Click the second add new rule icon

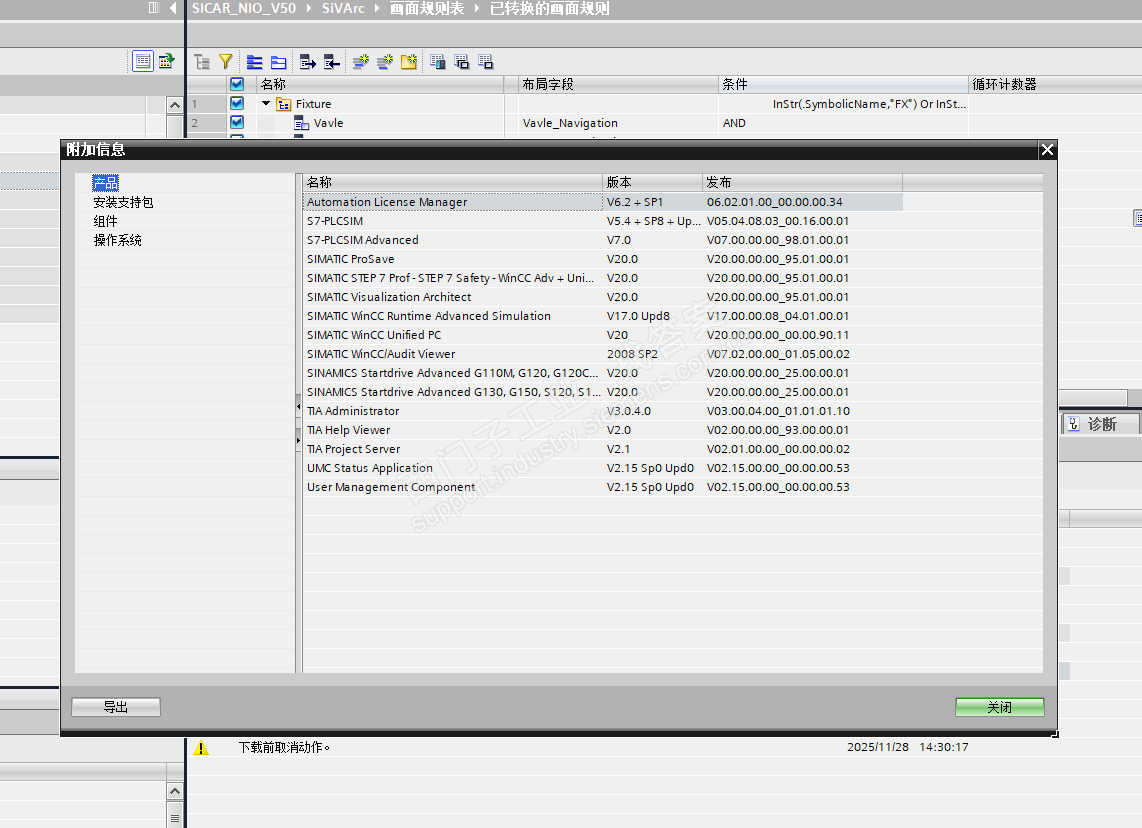[x=385, y=62]
